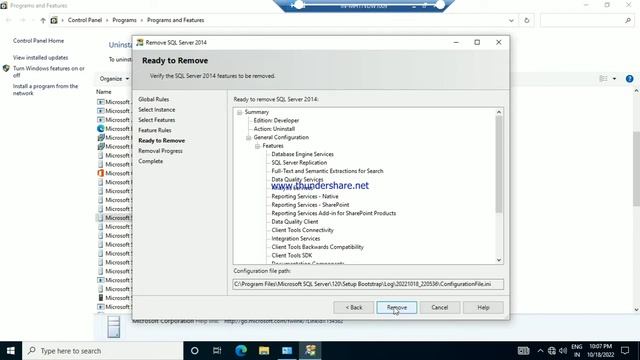Click the Remove SQL Server 2014 title icon

click(x=140, y=42)
